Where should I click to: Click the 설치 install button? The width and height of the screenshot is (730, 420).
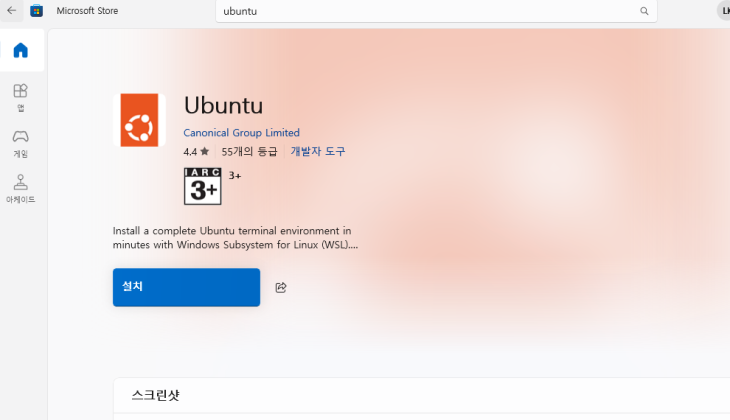pyautogui.click(x=186, y=287)
